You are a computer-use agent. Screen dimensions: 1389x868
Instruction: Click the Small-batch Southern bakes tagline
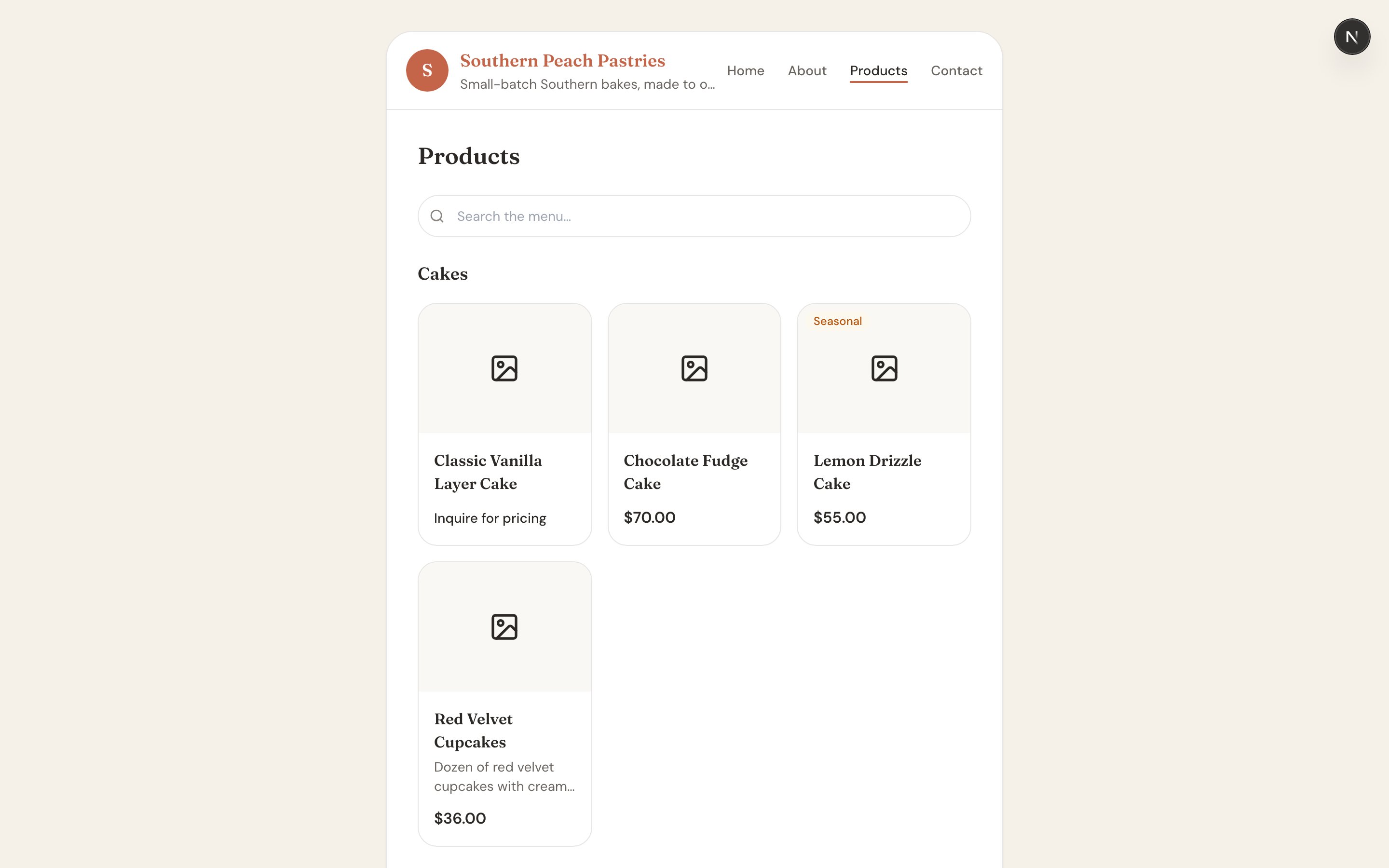(587, 84)
